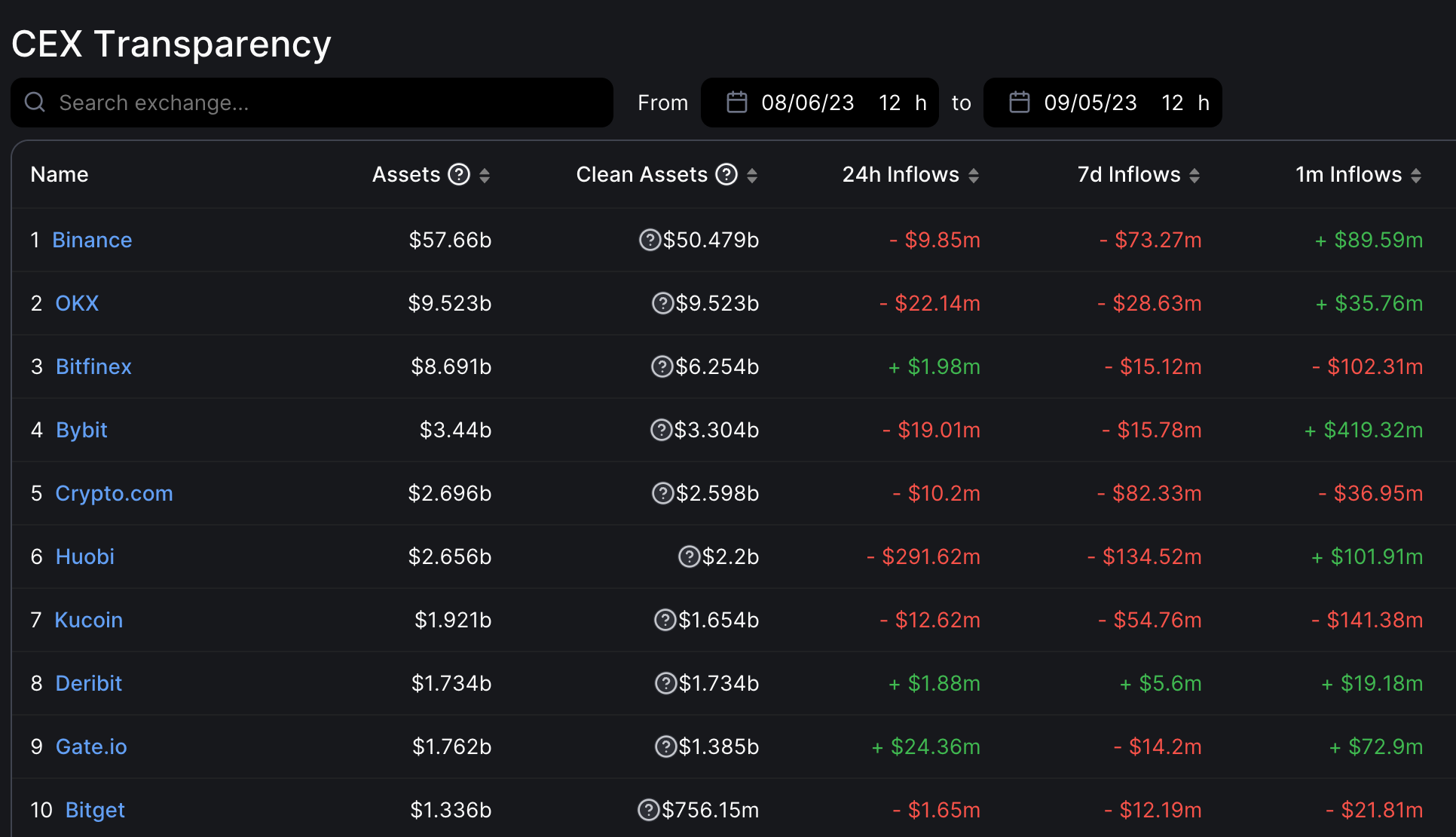
Task: Sort by 1m Inflows column arrows
Action: [x=1416, y=175]
